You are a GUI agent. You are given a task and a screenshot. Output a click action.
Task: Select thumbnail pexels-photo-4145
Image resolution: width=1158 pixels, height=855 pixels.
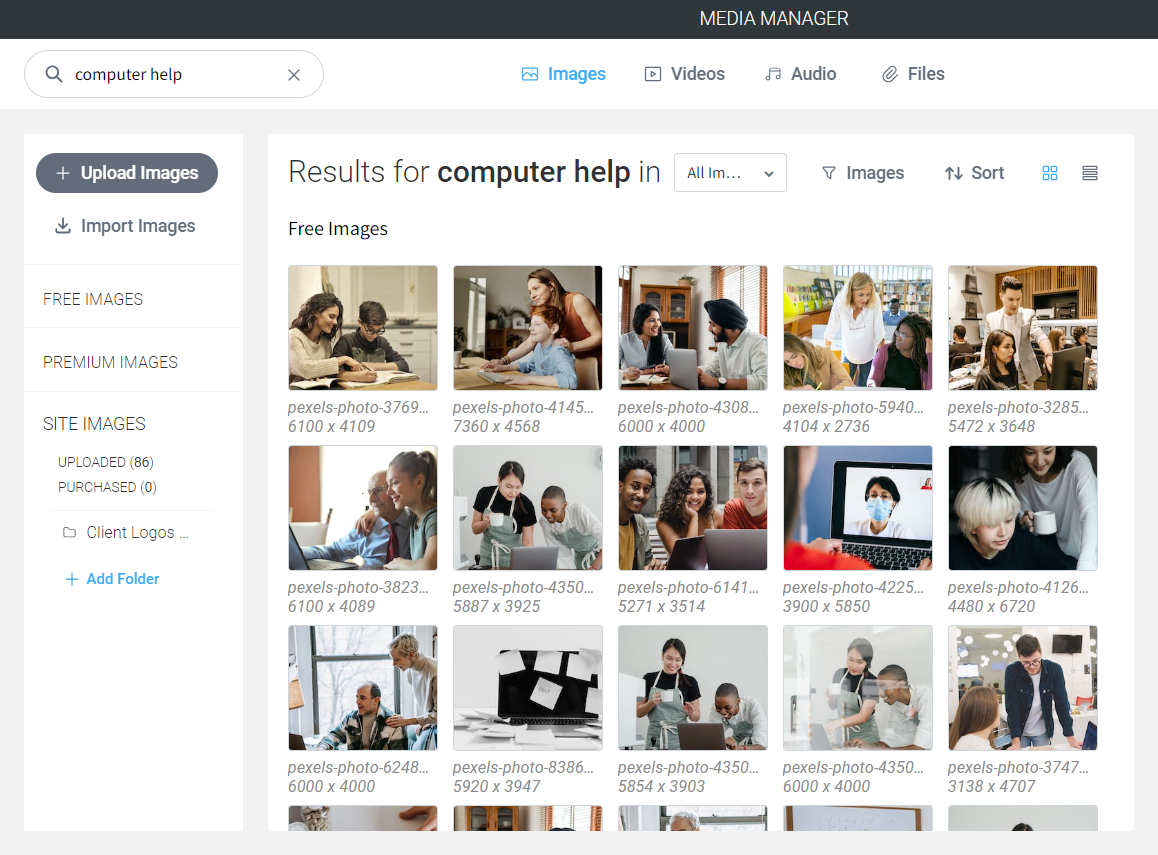point(528,328)
